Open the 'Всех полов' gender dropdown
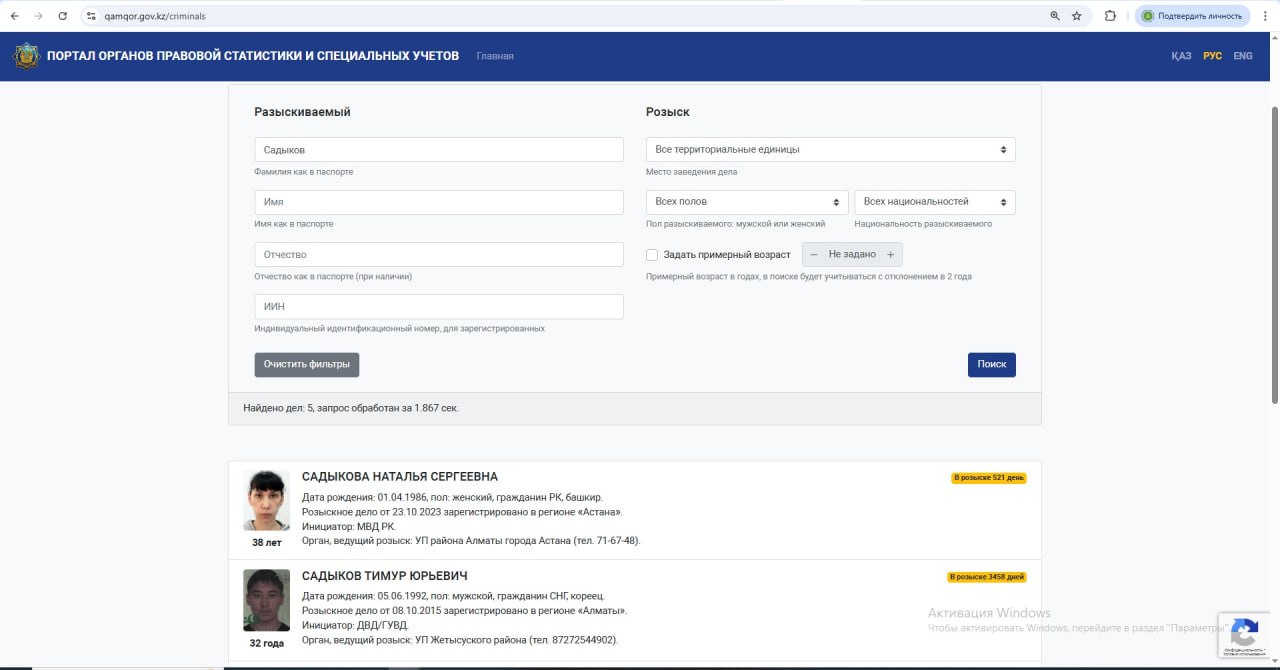The height and width of the screenshot is (670, 1280). [x=747, y=202]
